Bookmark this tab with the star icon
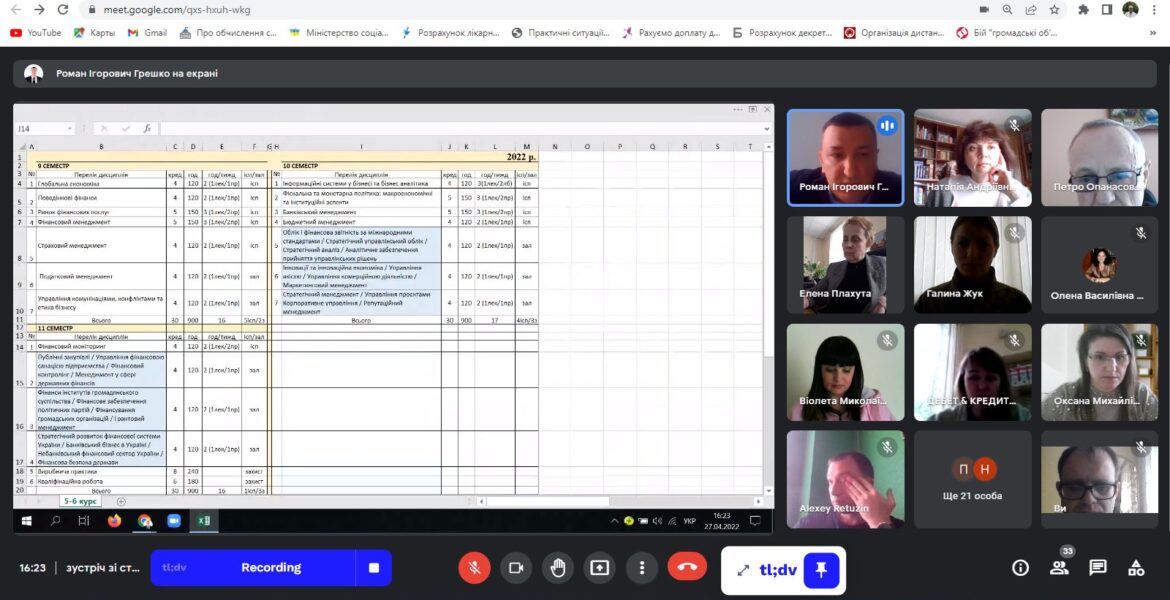1170x600 pixels. coord(1054,10)
